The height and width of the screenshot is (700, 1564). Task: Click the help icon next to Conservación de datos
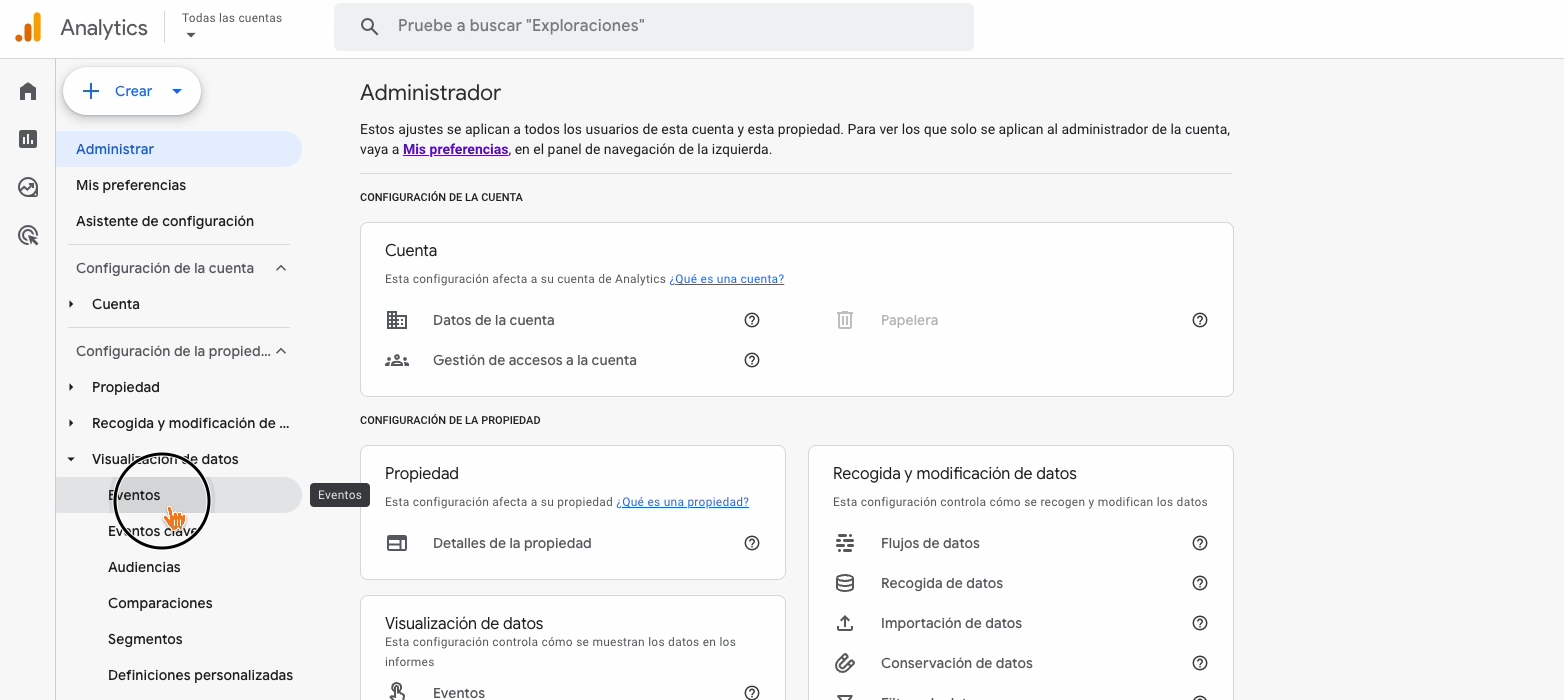click(x=1200, y=663)
